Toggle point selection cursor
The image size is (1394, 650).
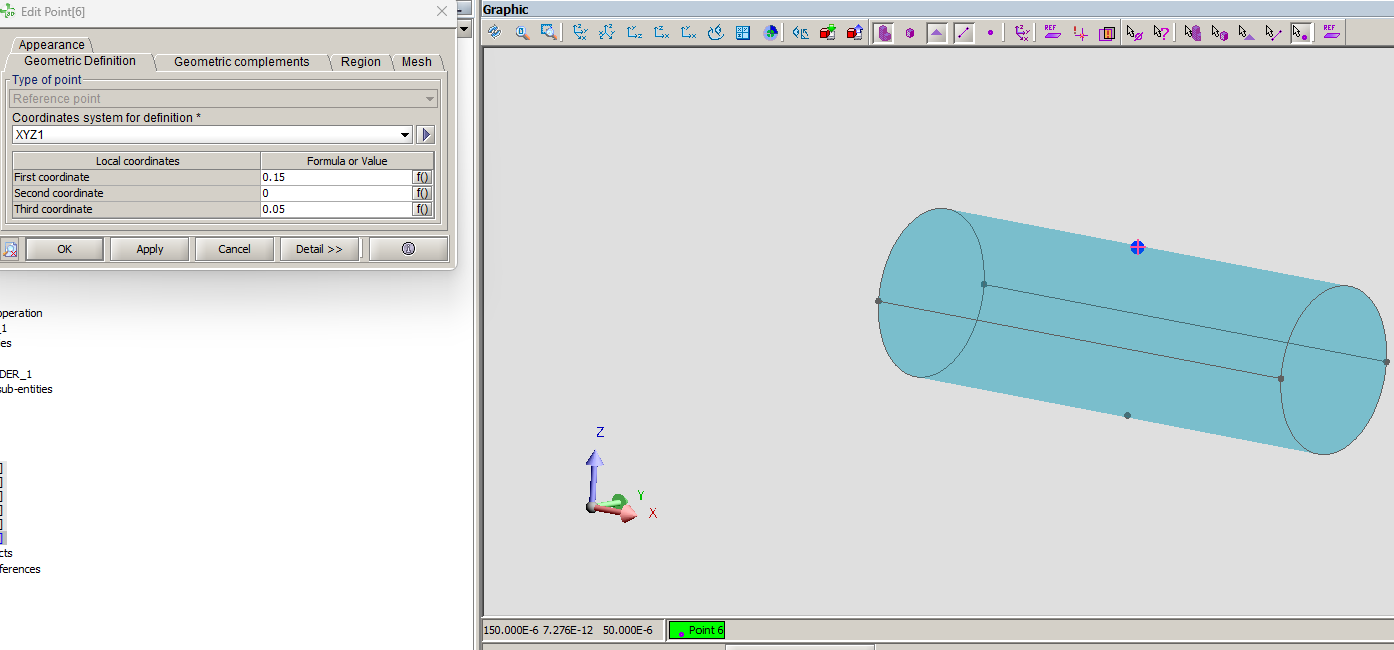tap(1300, 33)
